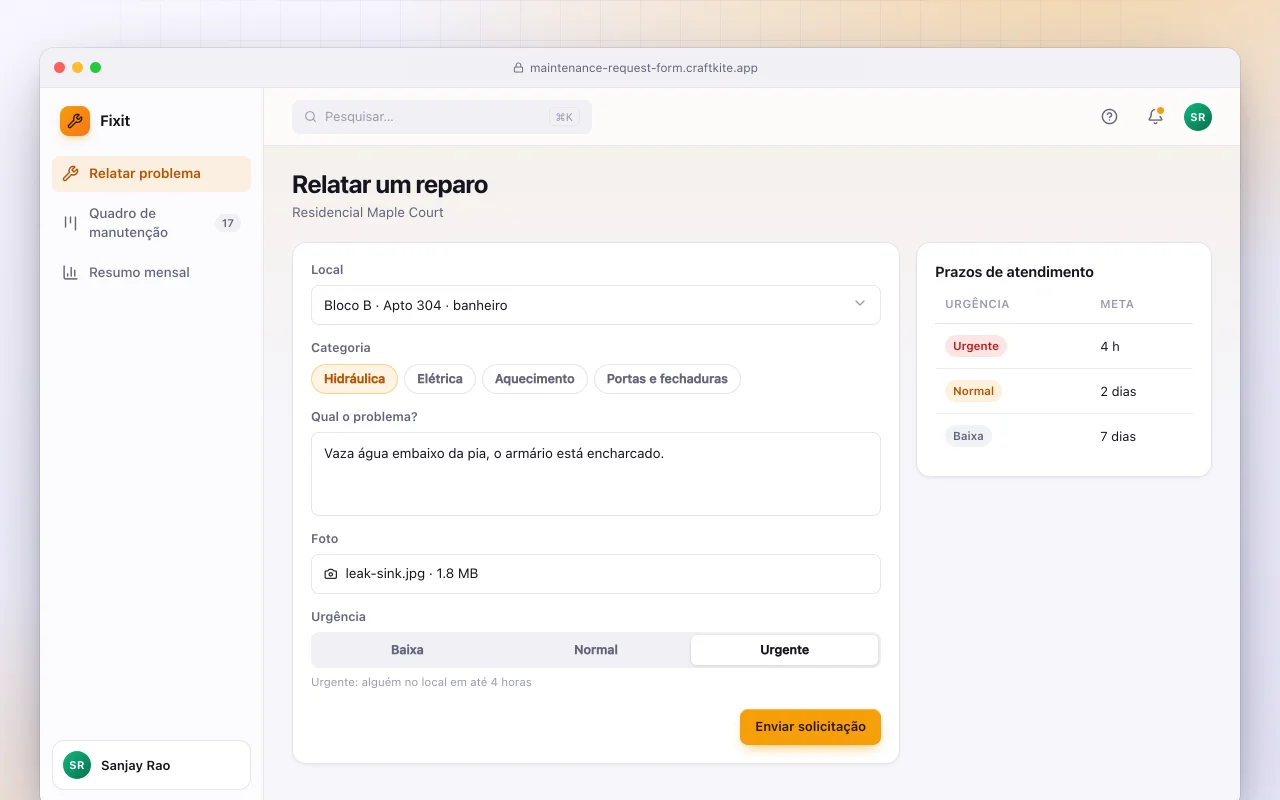
Task: Click the problem description text area
Action: point(596,474)
